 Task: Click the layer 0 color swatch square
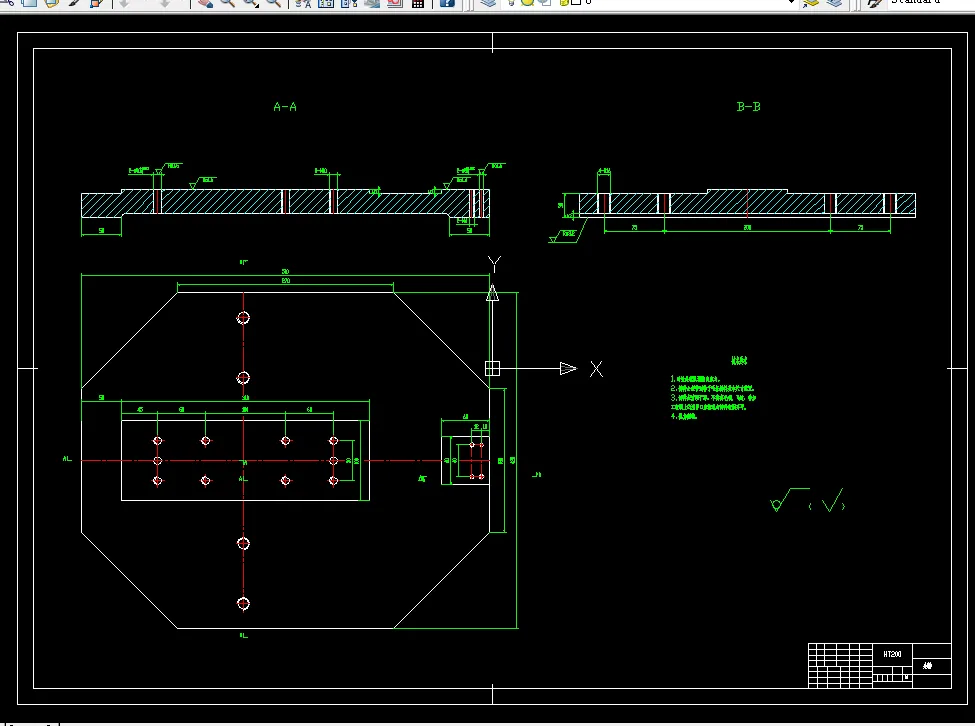pyautogui.click(x=576, y=2)
